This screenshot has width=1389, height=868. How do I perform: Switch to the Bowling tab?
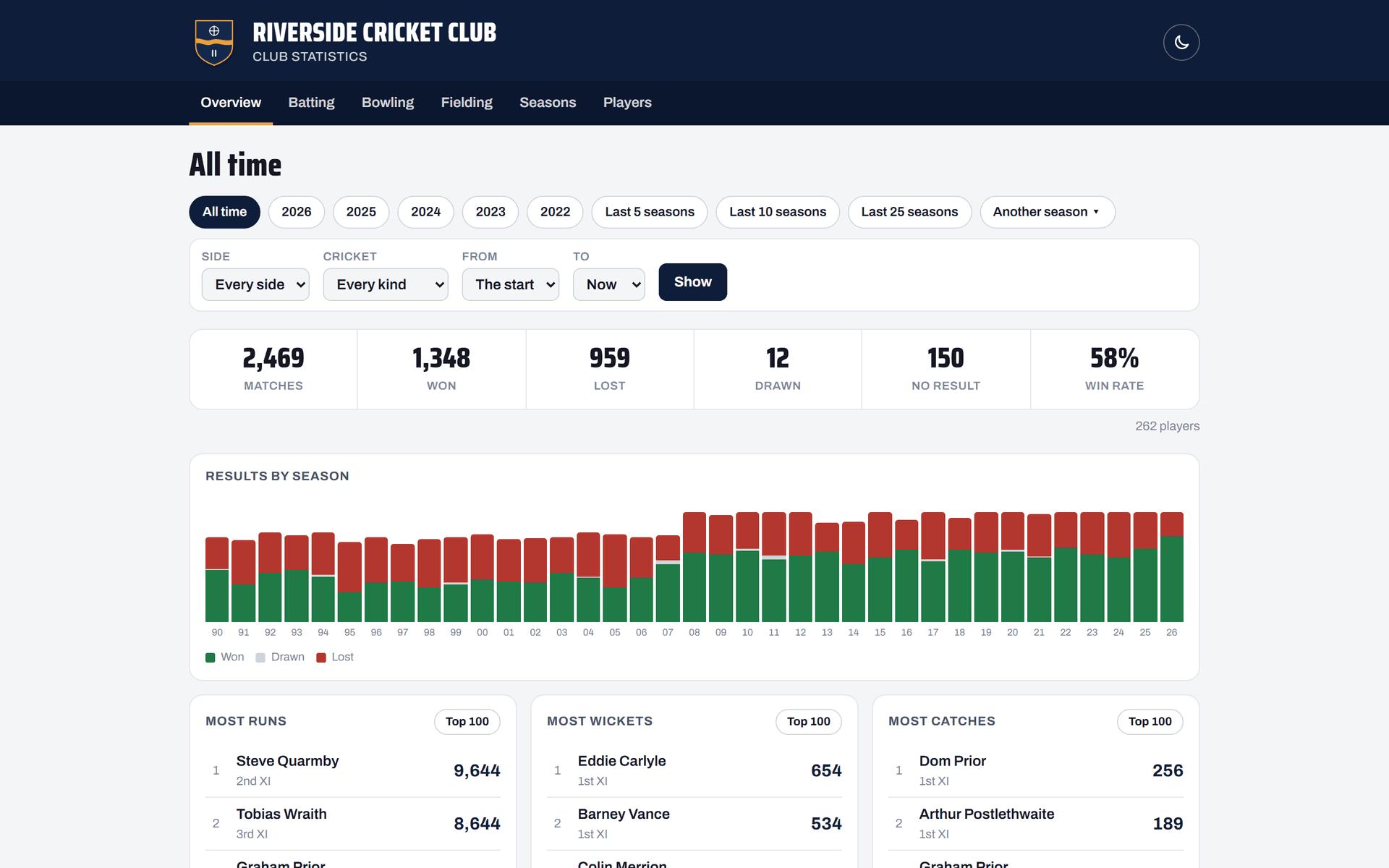388,103
